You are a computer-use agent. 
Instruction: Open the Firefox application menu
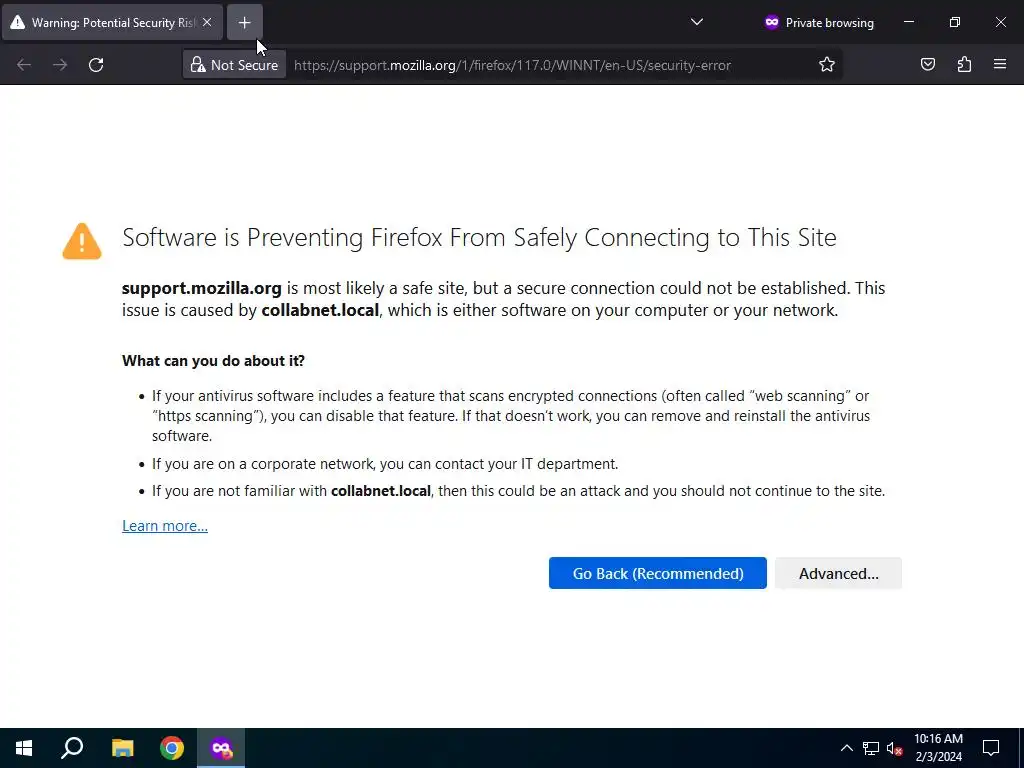1000,65
